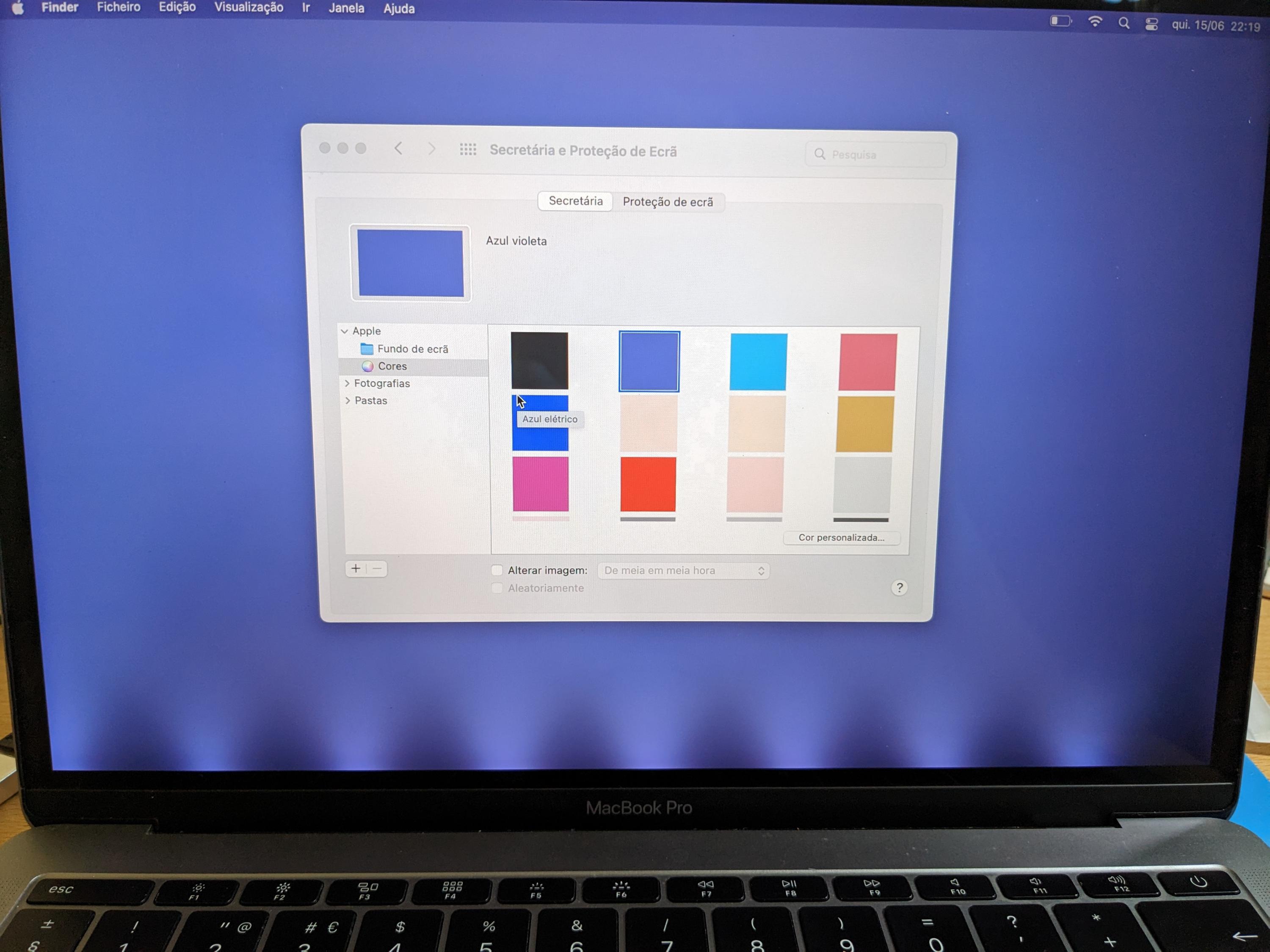The width and height of the screenshot is (1270, 952).
Task: Click the Pesquisa search field
Action: tap(875, 155)
